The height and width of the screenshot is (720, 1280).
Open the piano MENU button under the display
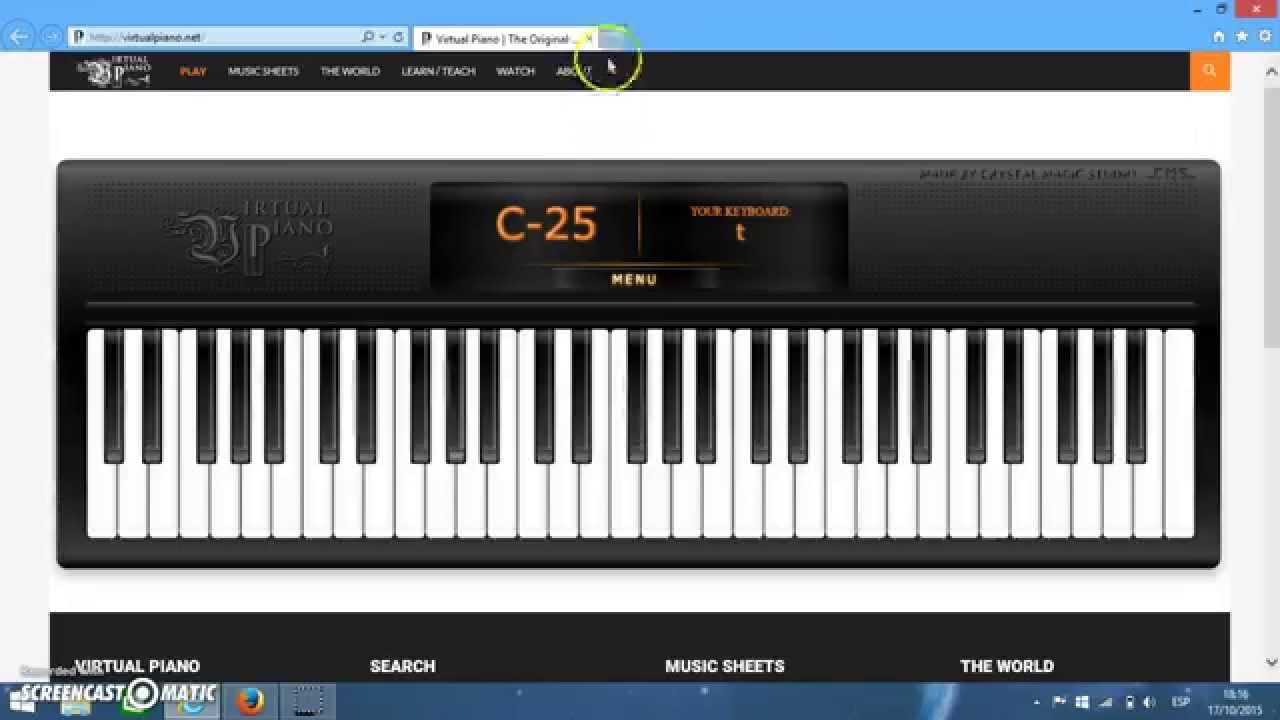click(x=635, y=280)
